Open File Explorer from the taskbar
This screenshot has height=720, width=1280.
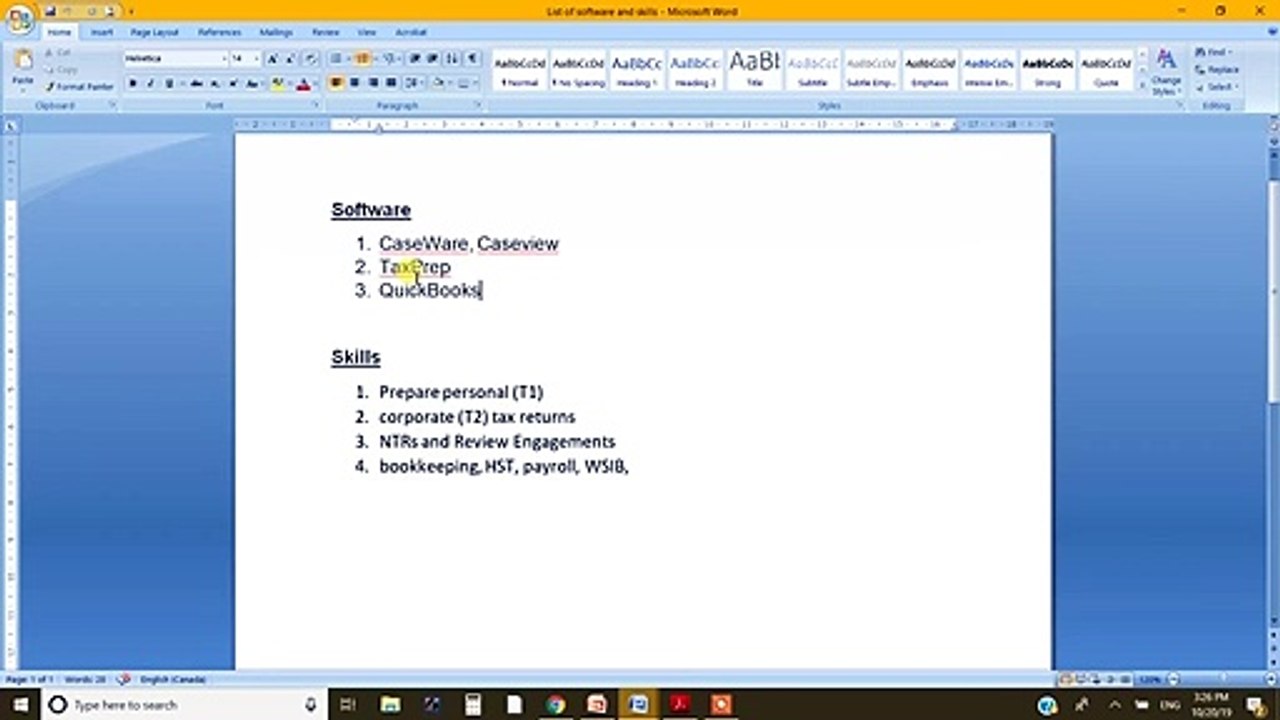click(390, 705)
